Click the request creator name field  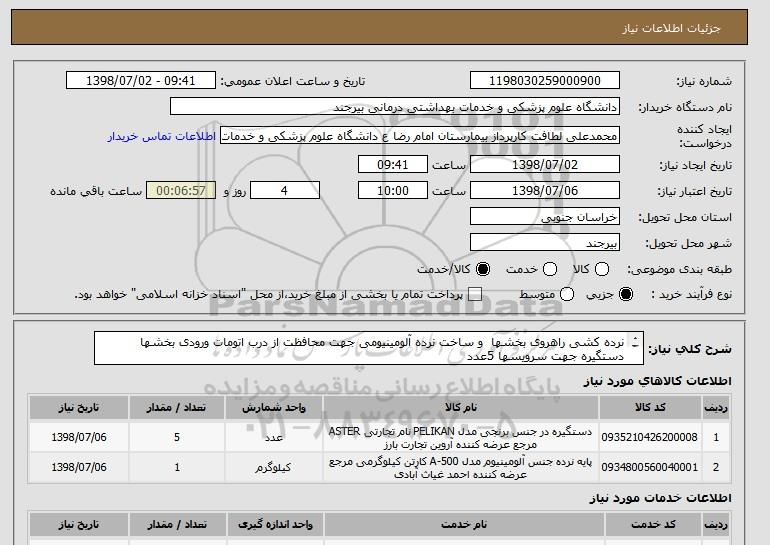coord(419,136)
